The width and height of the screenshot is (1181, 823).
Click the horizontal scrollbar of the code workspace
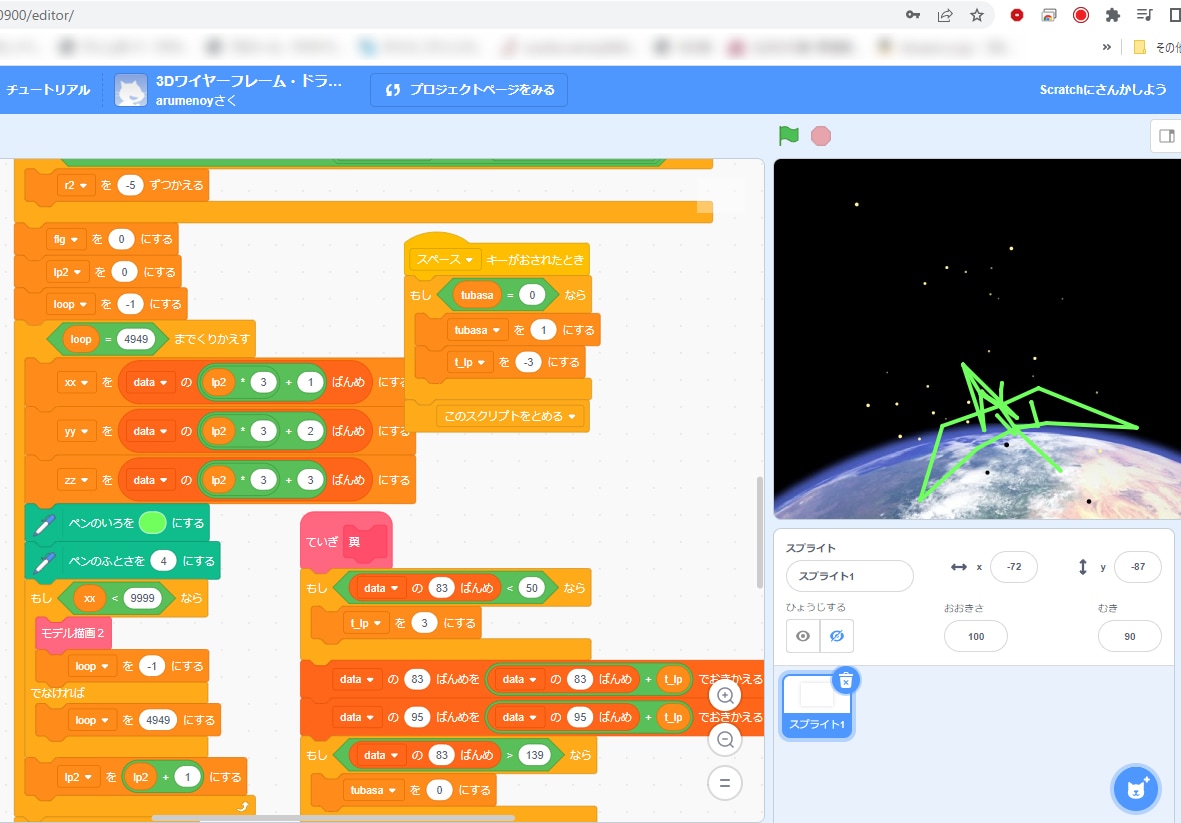coord(333,818)
